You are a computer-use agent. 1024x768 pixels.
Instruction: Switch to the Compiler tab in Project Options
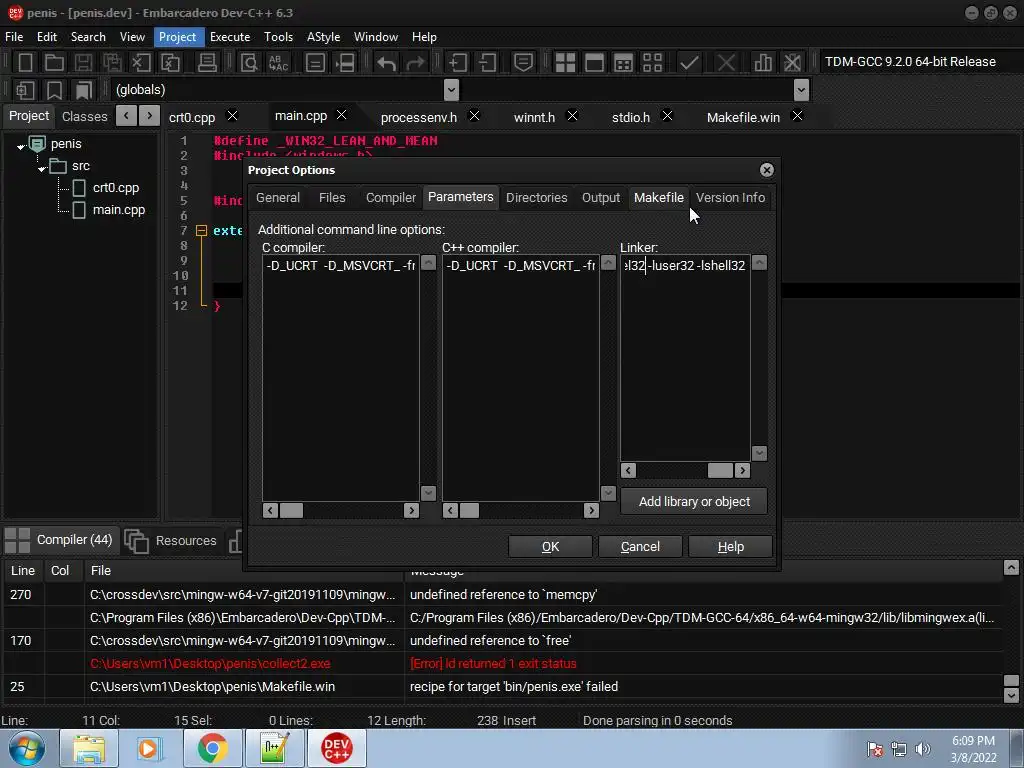click(x=391, y=198)
